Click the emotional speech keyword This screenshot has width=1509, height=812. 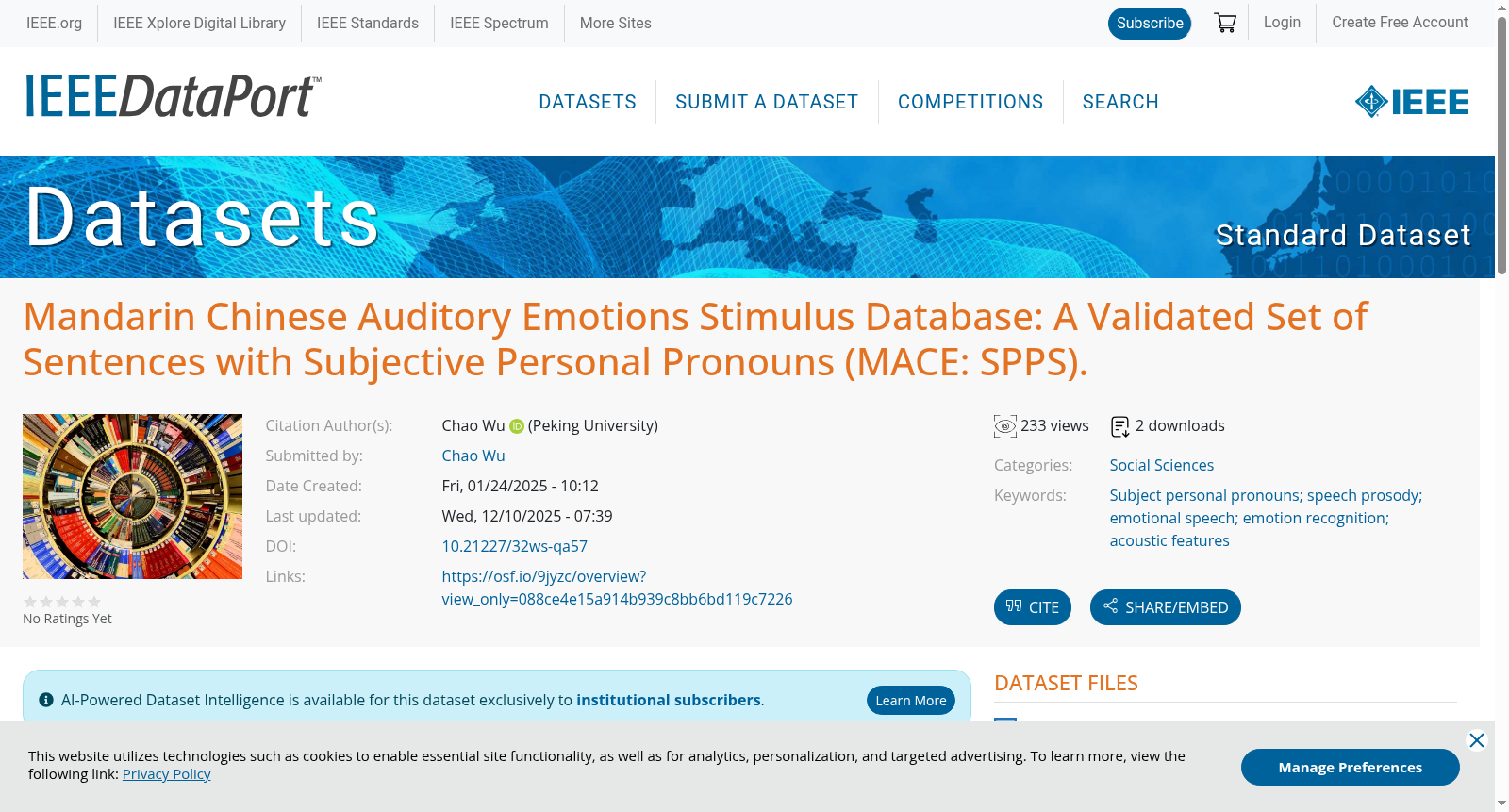coord(1172,518)
